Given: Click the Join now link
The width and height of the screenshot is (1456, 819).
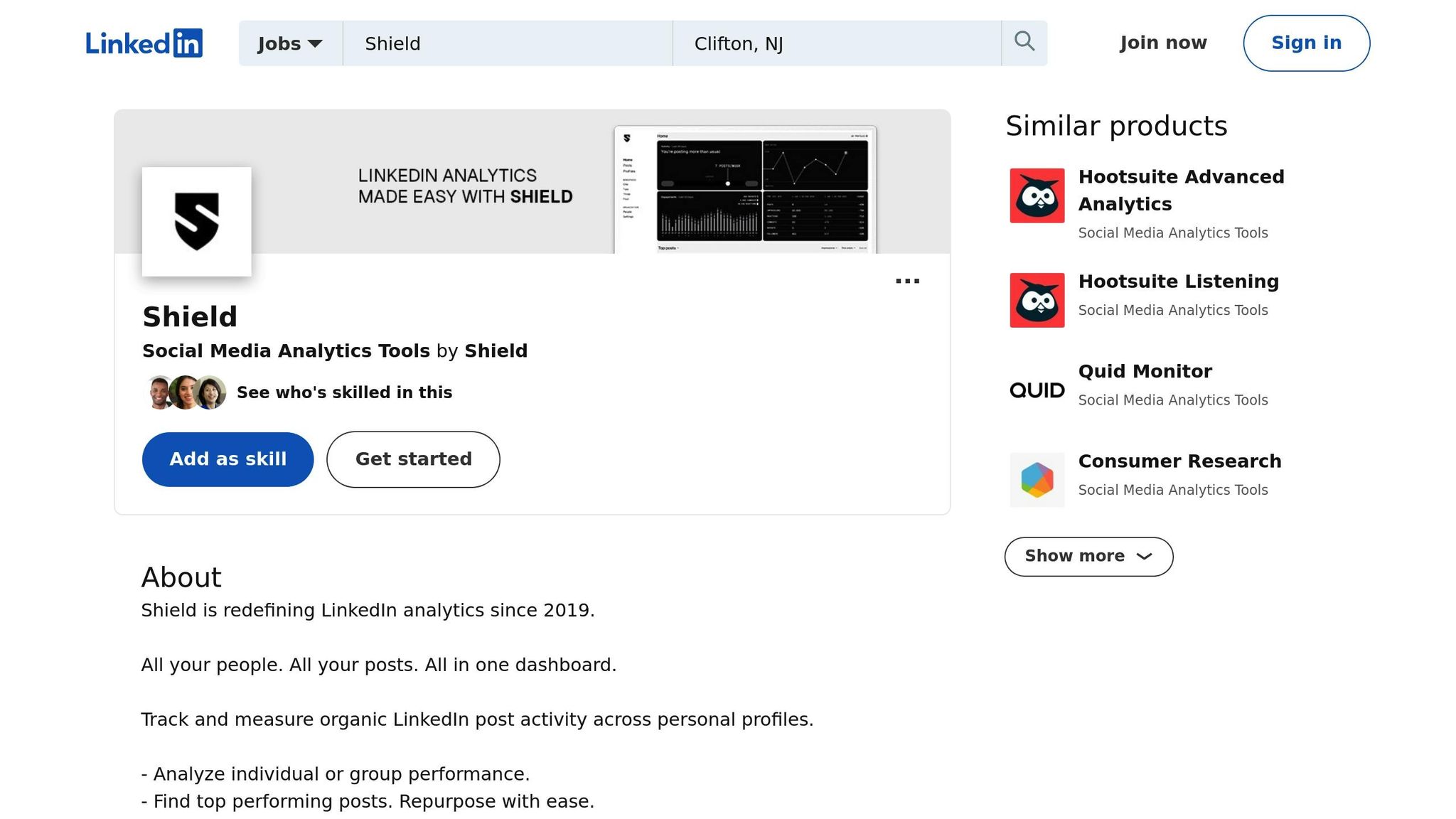Looking at the screenshot, I should [1163, 43].
